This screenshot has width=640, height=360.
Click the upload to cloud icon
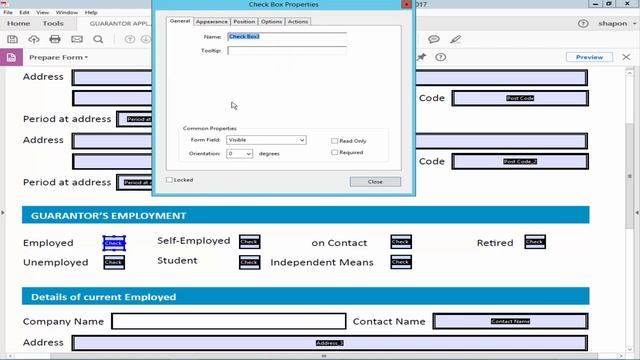click(33, 39)
